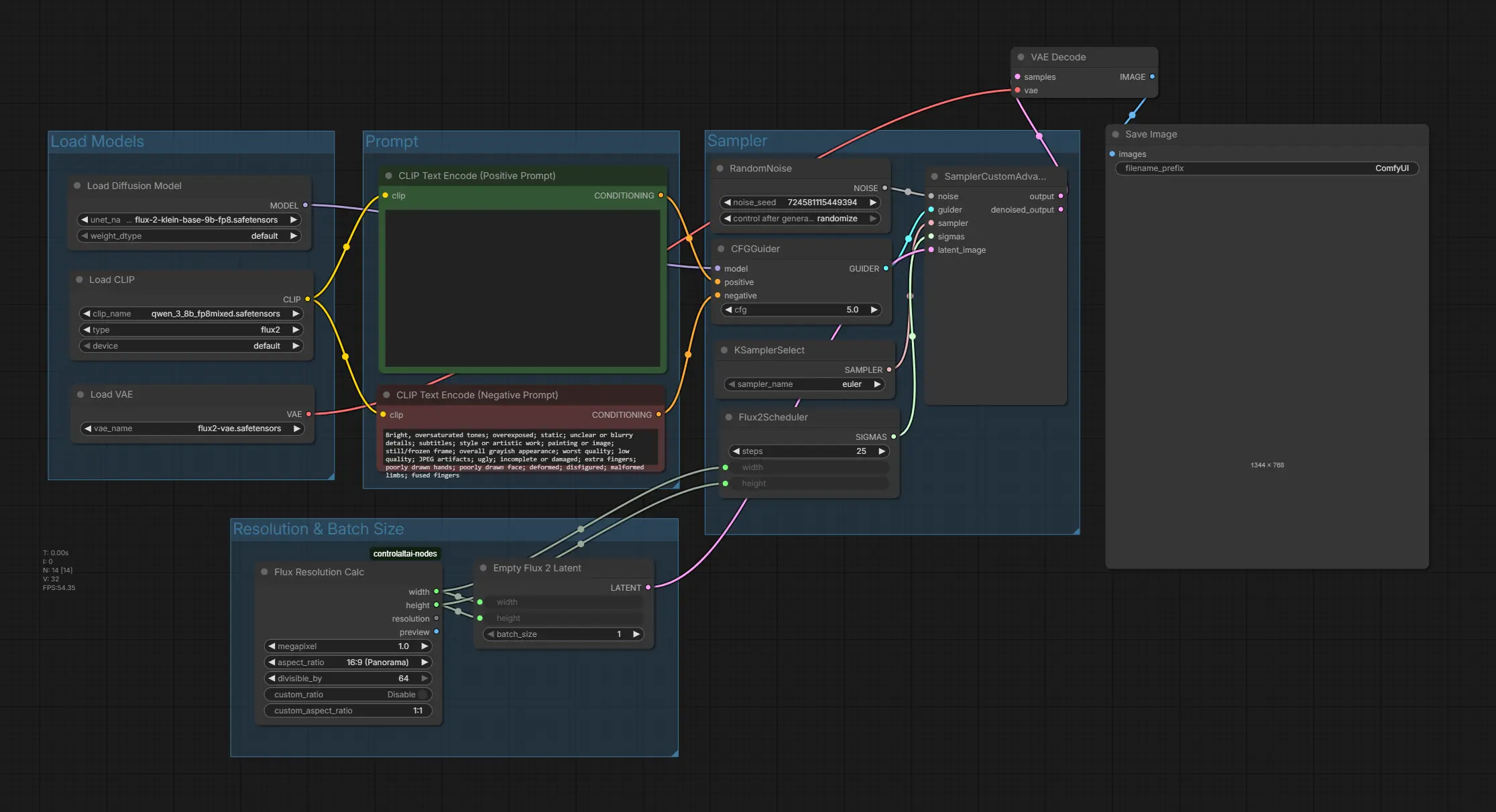Toggle the custom_ratio Disable switch

click(422, 695)
